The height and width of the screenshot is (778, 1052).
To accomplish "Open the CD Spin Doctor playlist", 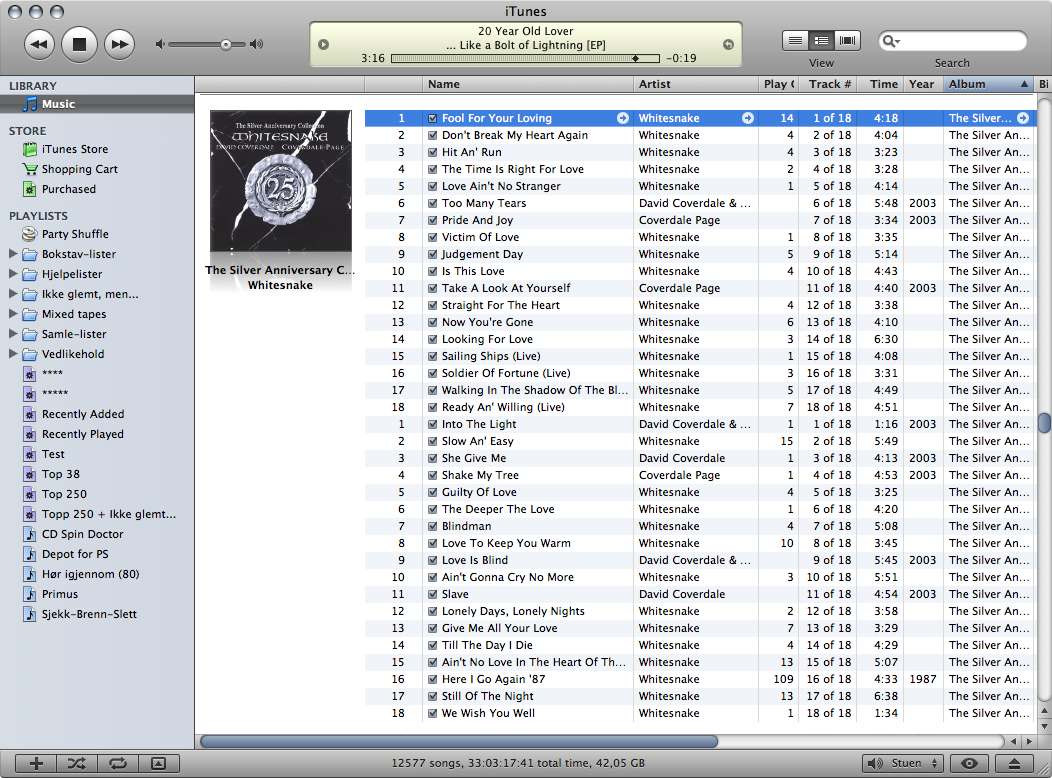I will [x=82, y=535].
